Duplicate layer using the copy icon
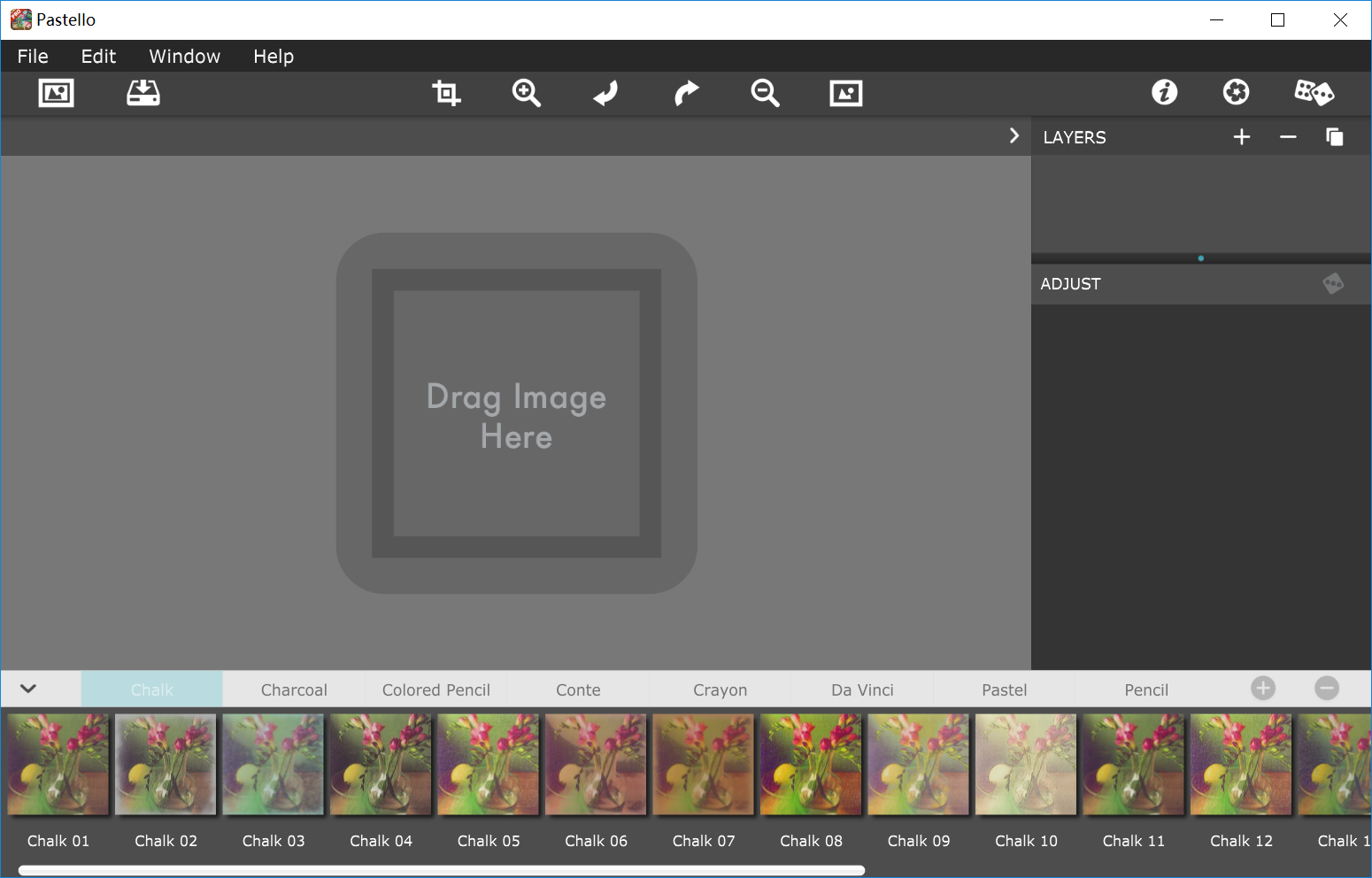The height and width of the screenshot is (878, 1372). click(x=1335, y=136)
